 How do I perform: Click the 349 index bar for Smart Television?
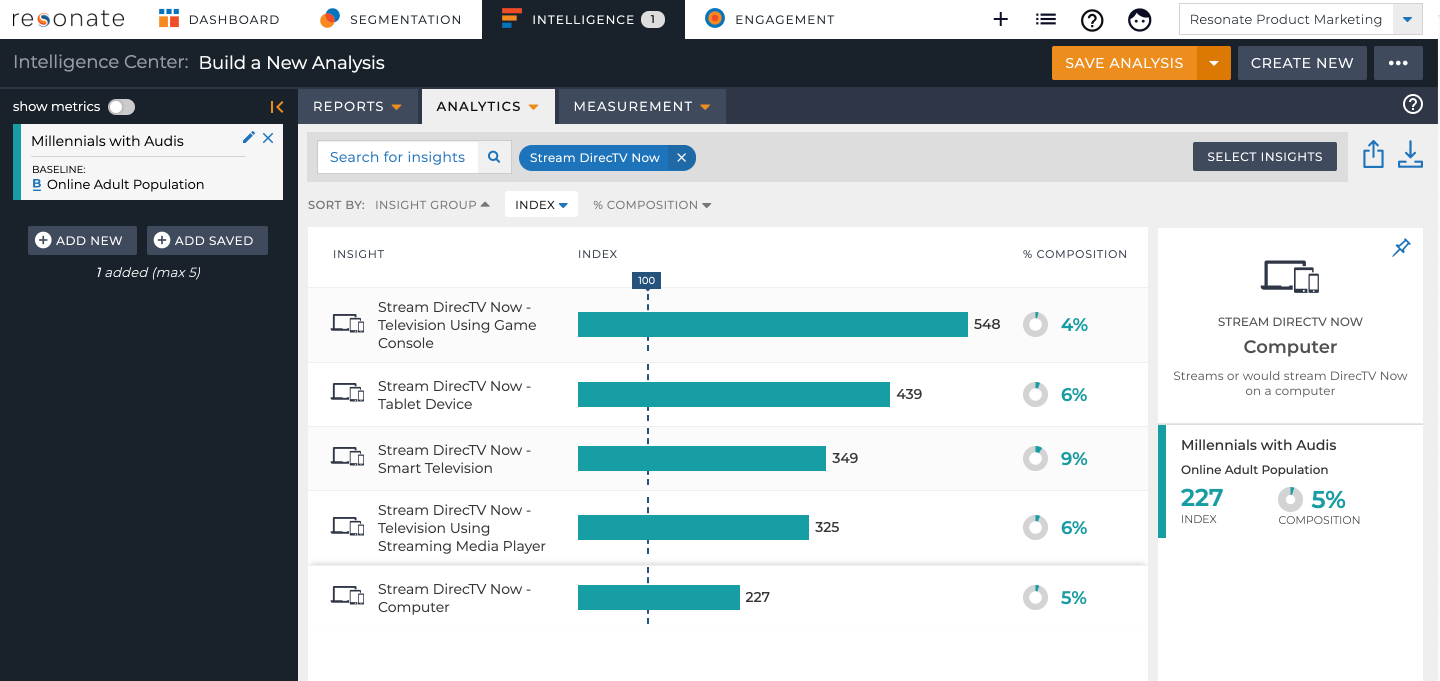pos(702,459)
